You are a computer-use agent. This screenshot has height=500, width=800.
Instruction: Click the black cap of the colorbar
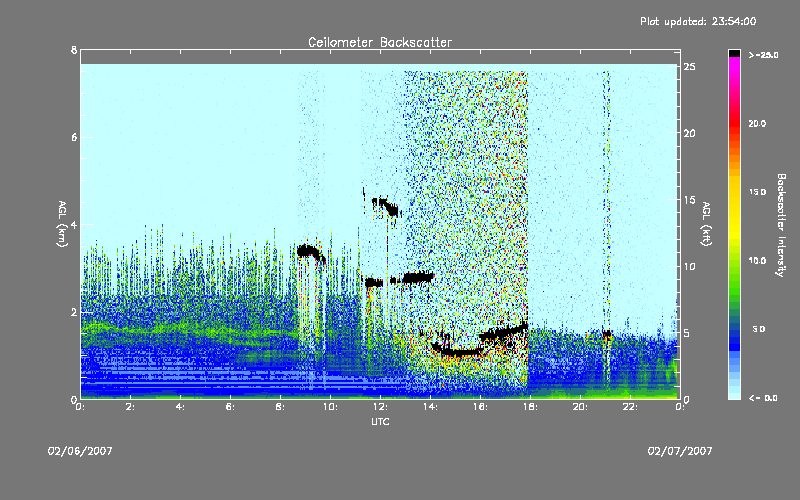pyautogui.click(x=734, y=53)
